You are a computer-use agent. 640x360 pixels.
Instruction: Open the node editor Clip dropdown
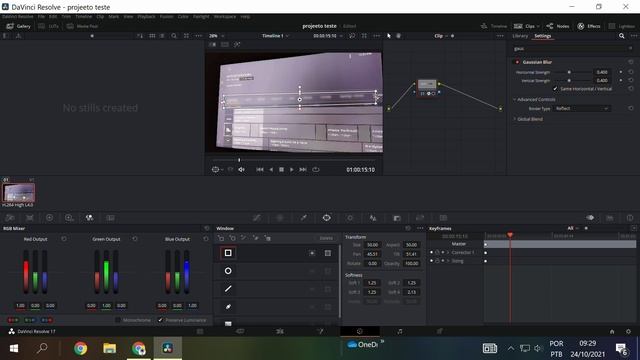pos(441,36)
